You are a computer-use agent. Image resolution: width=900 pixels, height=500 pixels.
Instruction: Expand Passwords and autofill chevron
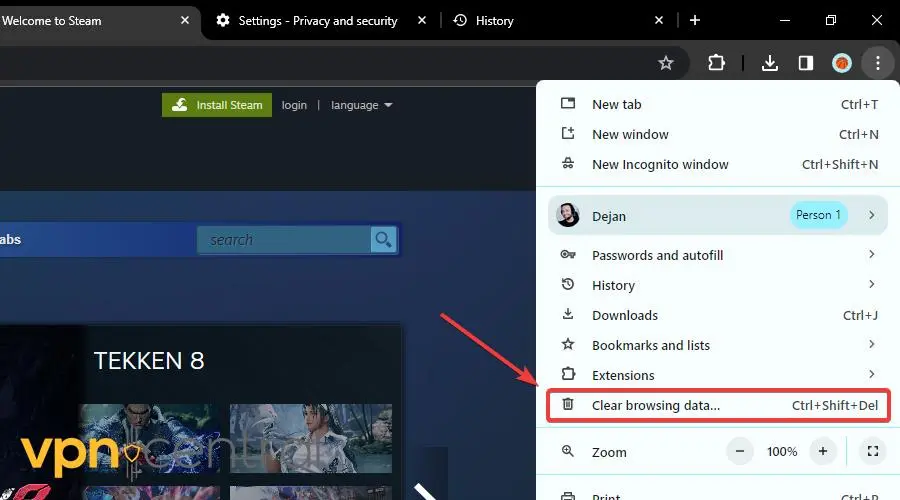pyautogui.click(x=871, y=254)
